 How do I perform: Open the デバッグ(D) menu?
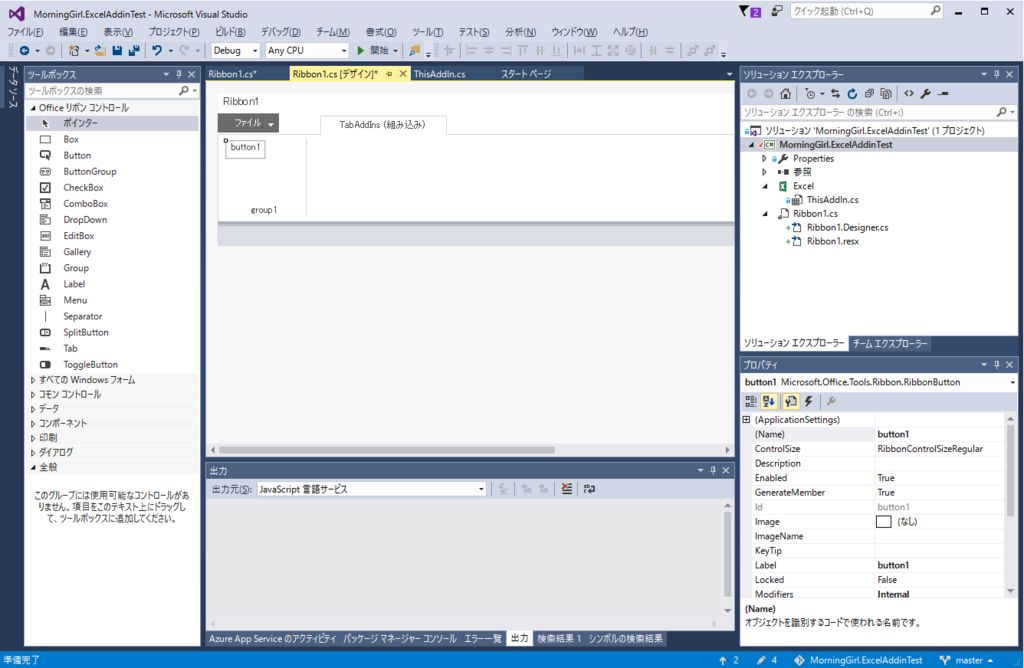pyautogui.click(x=281, y=31)
